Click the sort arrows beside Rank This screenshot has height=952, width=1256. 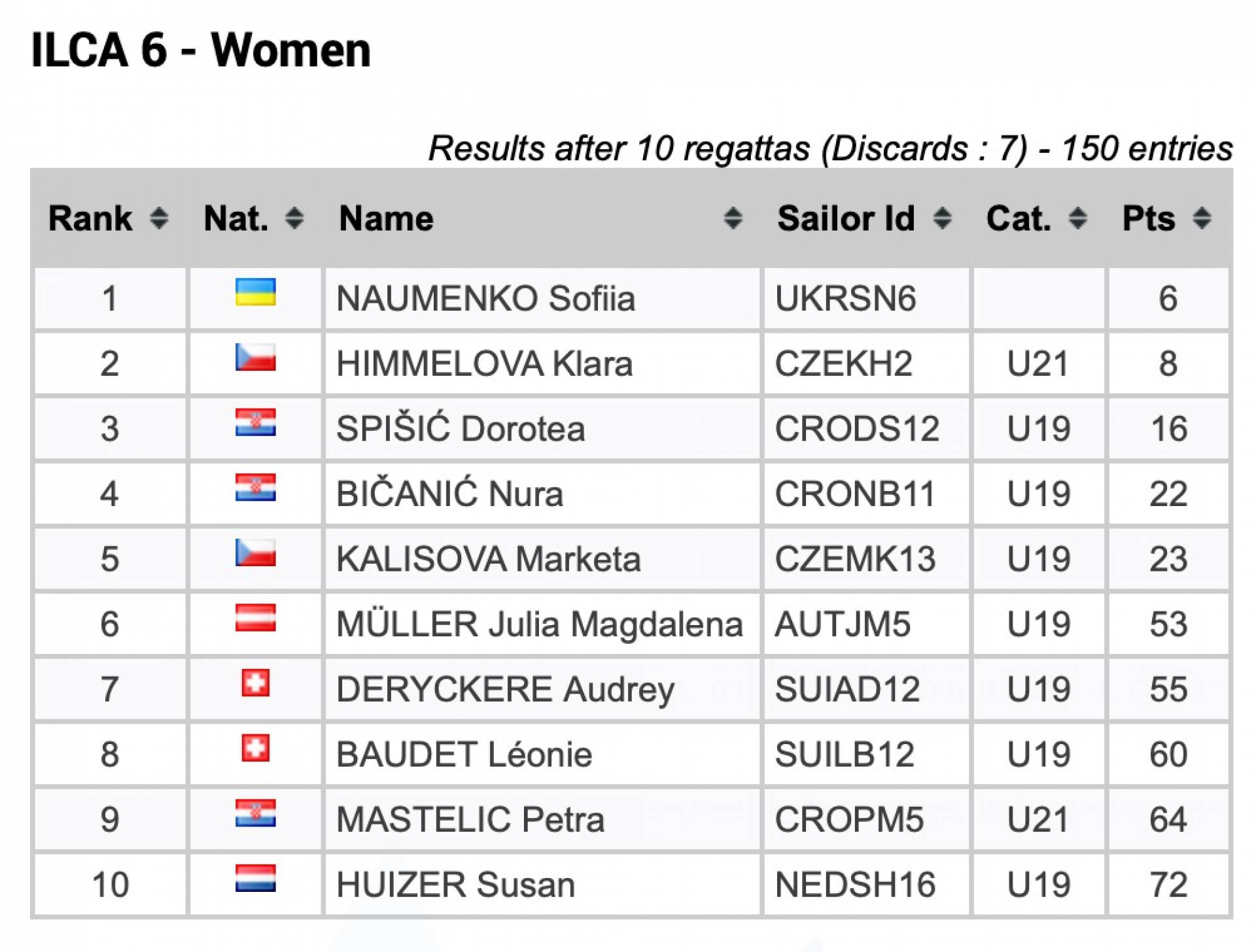159,218
